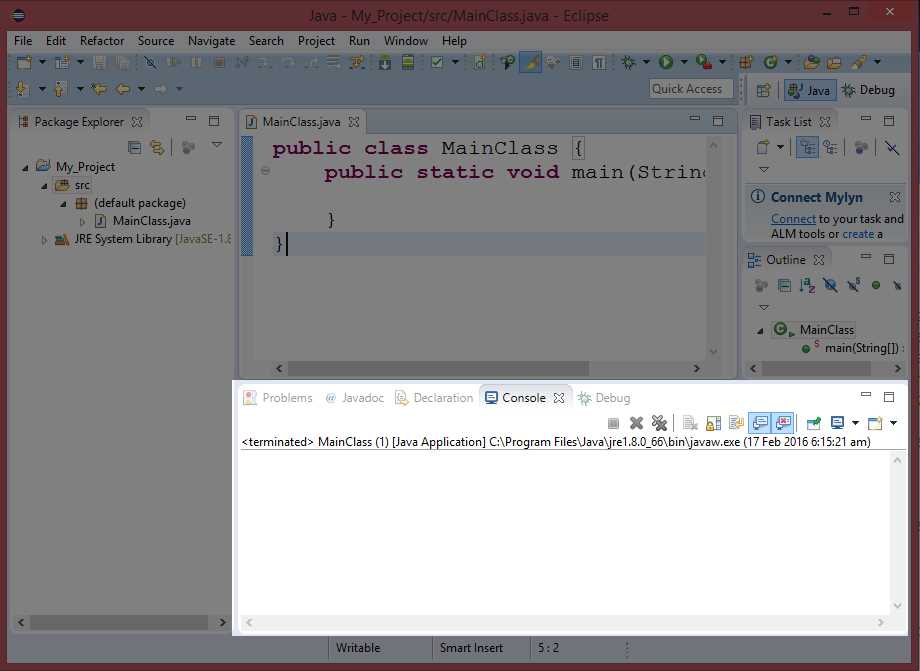Viewport: 920px width, 671px height.
Task: Expand MainClass.java tree node
Action: coord(82,222)
